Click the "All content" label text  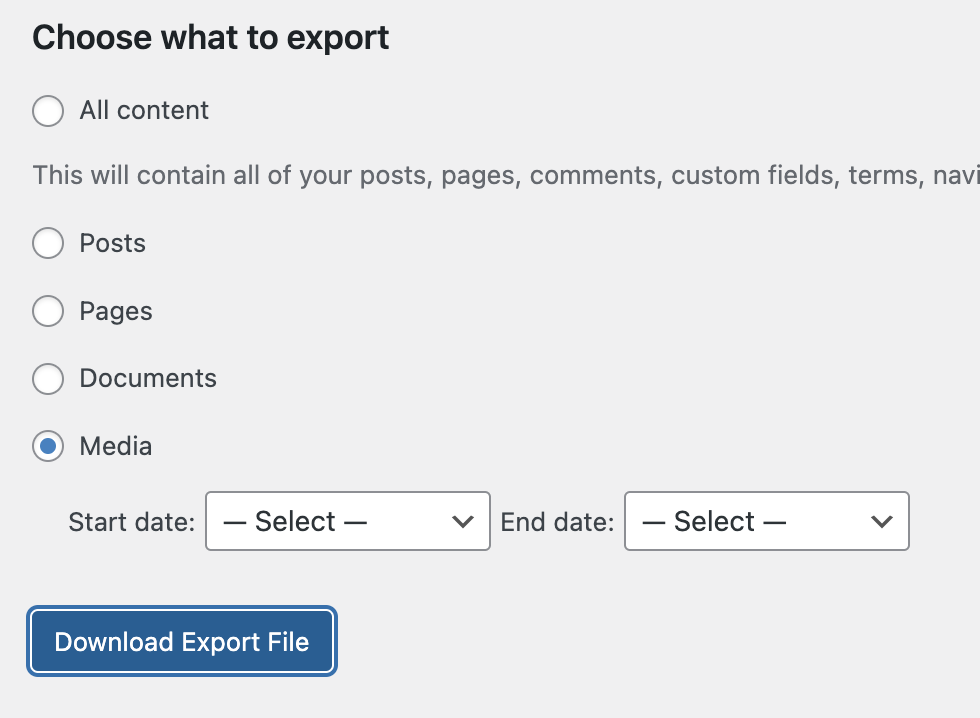(x=143, y=111)
